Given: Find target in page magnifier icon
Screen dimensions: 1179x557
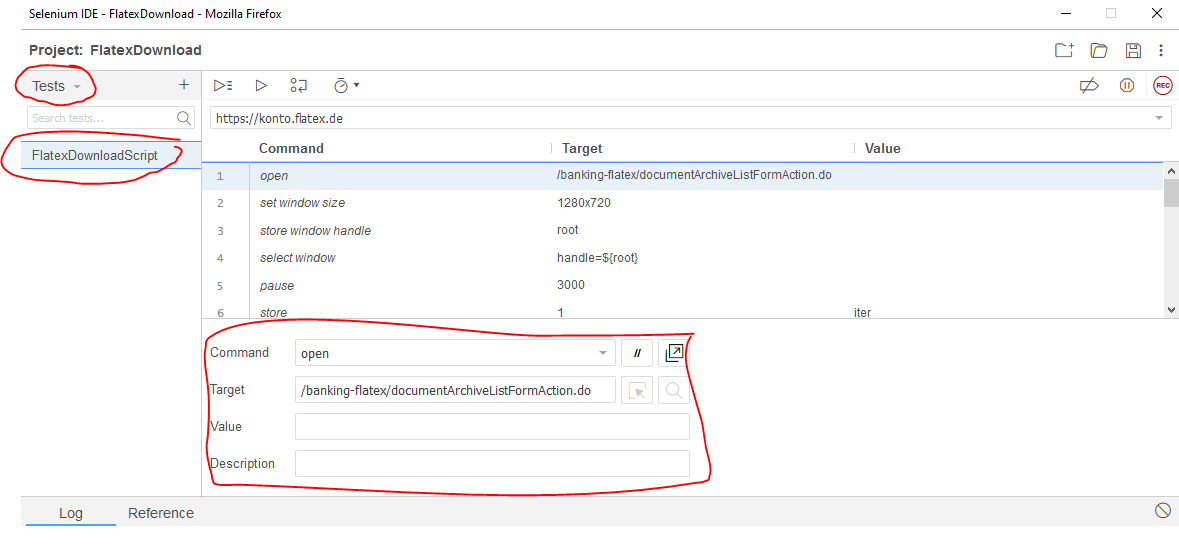Looking at the screenshot, I should [x=674, y=390].
